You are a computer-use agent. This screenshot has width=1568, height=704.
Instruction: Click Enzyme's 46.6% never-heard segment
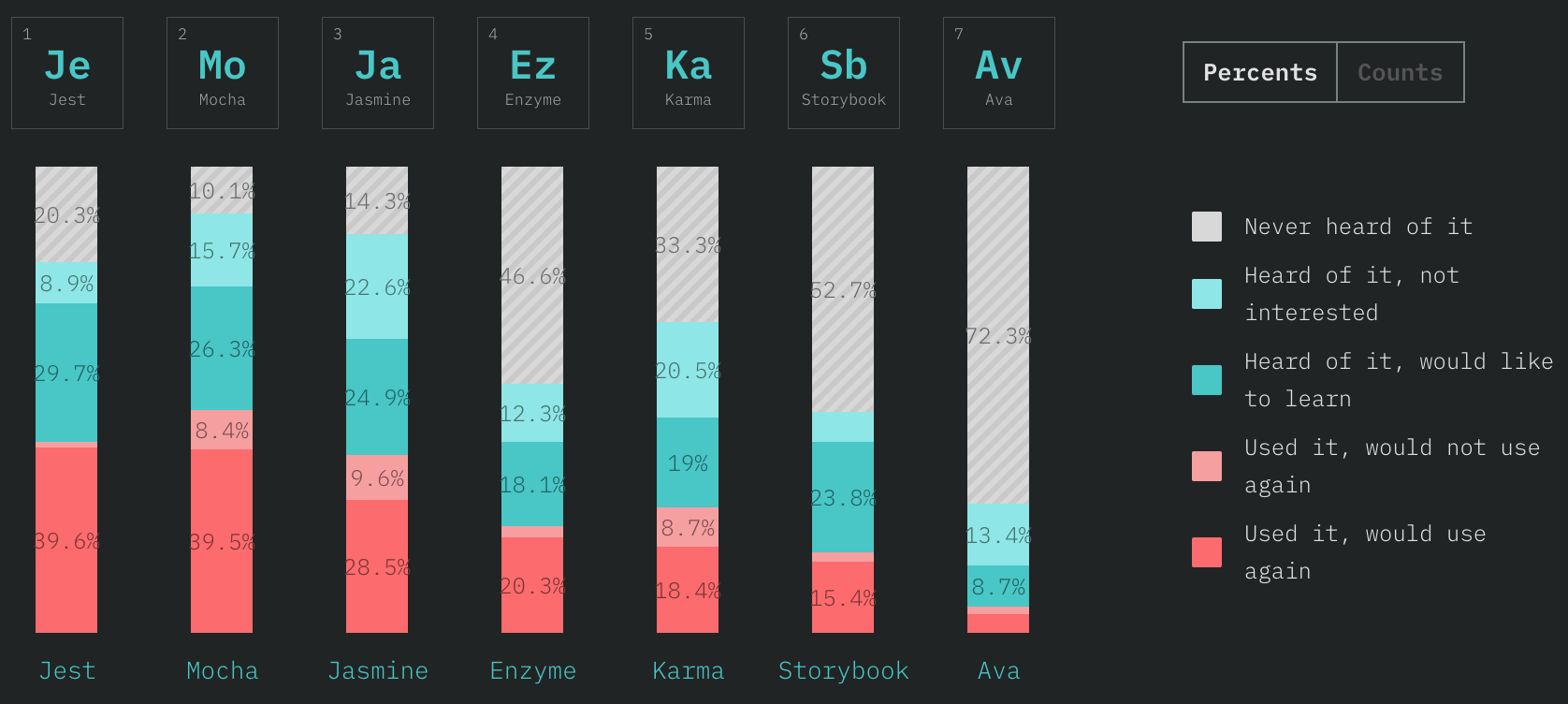coord(532,275)
